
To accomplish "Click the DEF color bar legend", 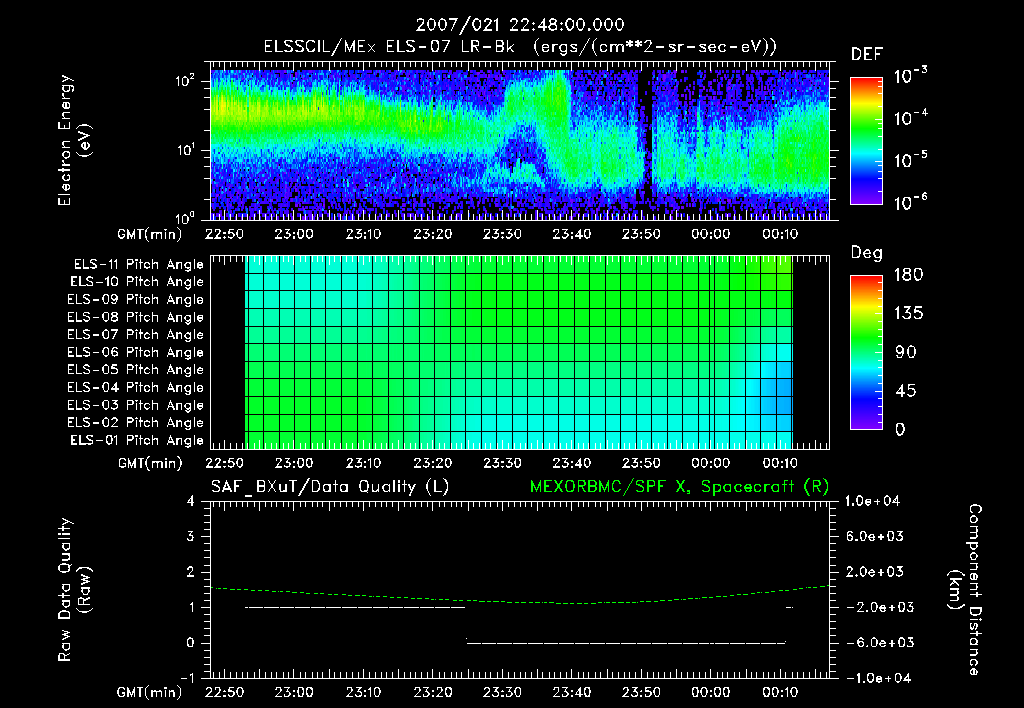I will click(x=866, y=140).
